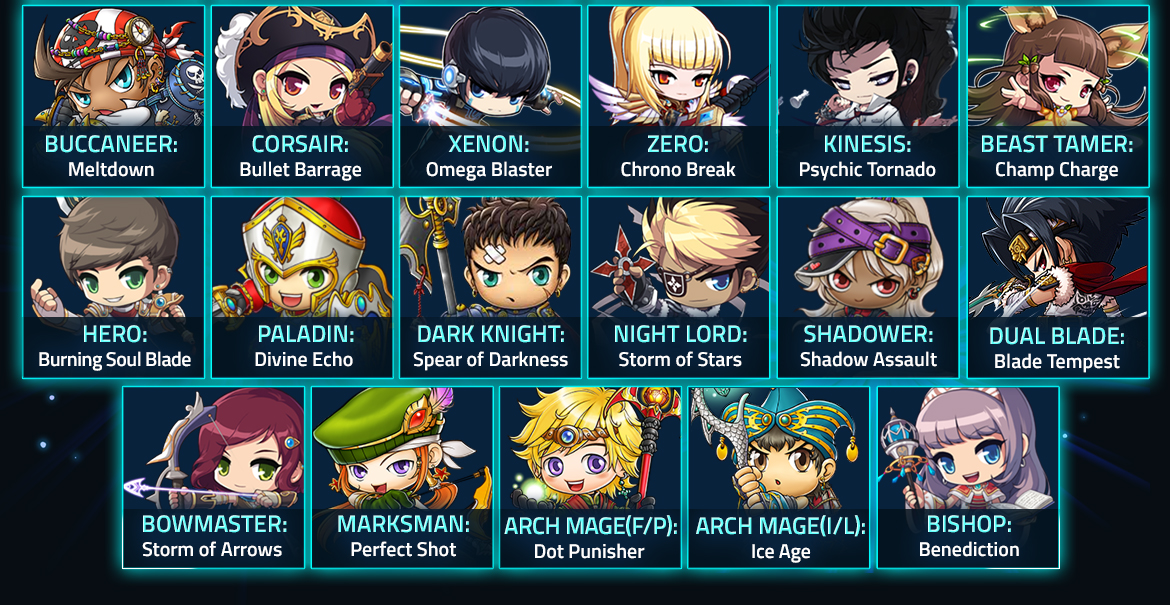Select the Beast Tamer character portrait
The height and width of the screenshot is (605, 1170).
1058,66
